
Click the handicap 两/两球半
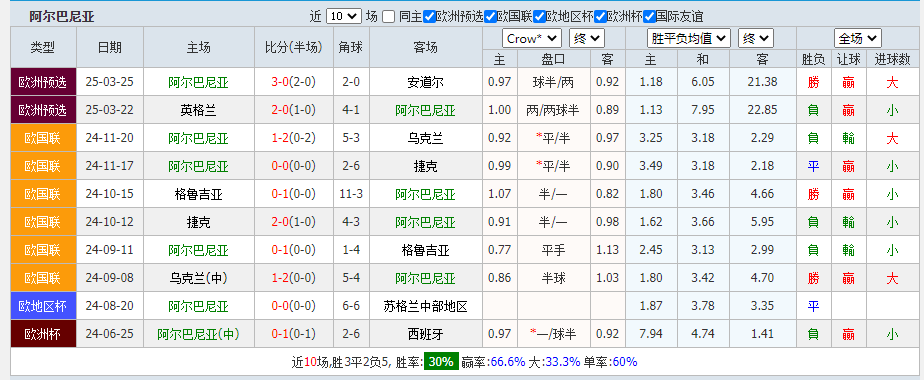coord(553,110)
